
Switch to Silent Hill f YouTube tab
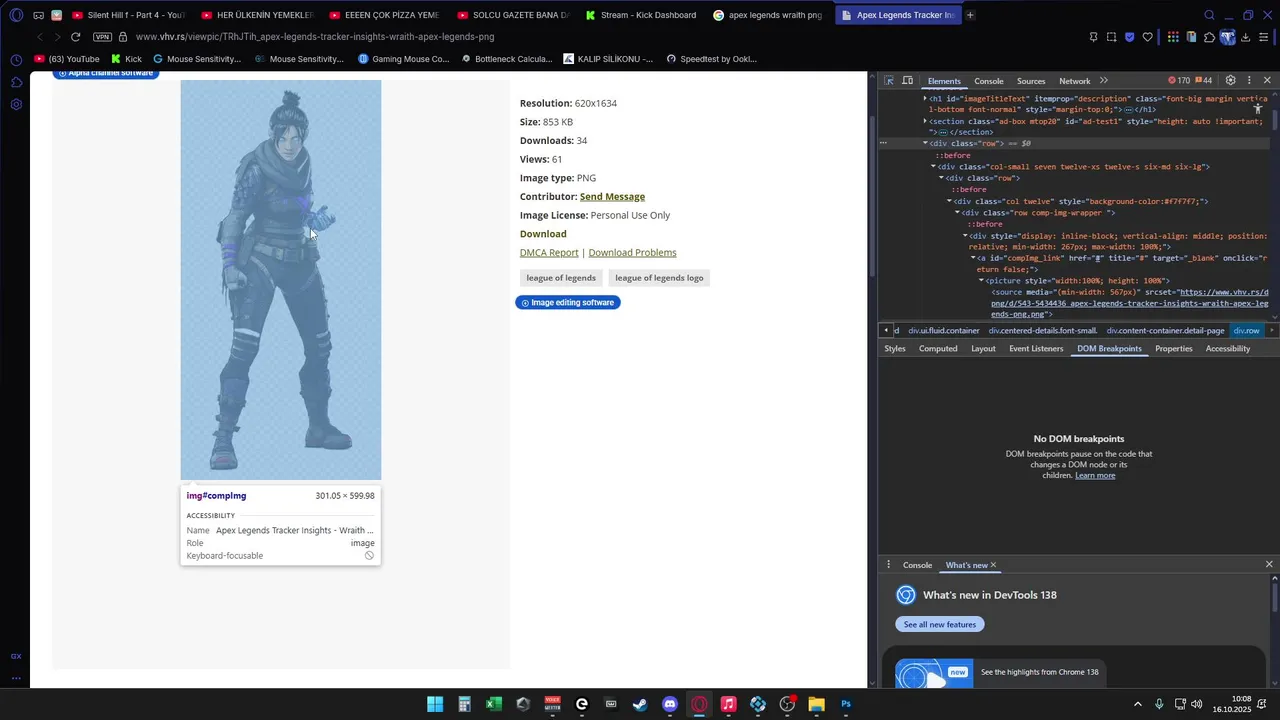pos(129,15)
